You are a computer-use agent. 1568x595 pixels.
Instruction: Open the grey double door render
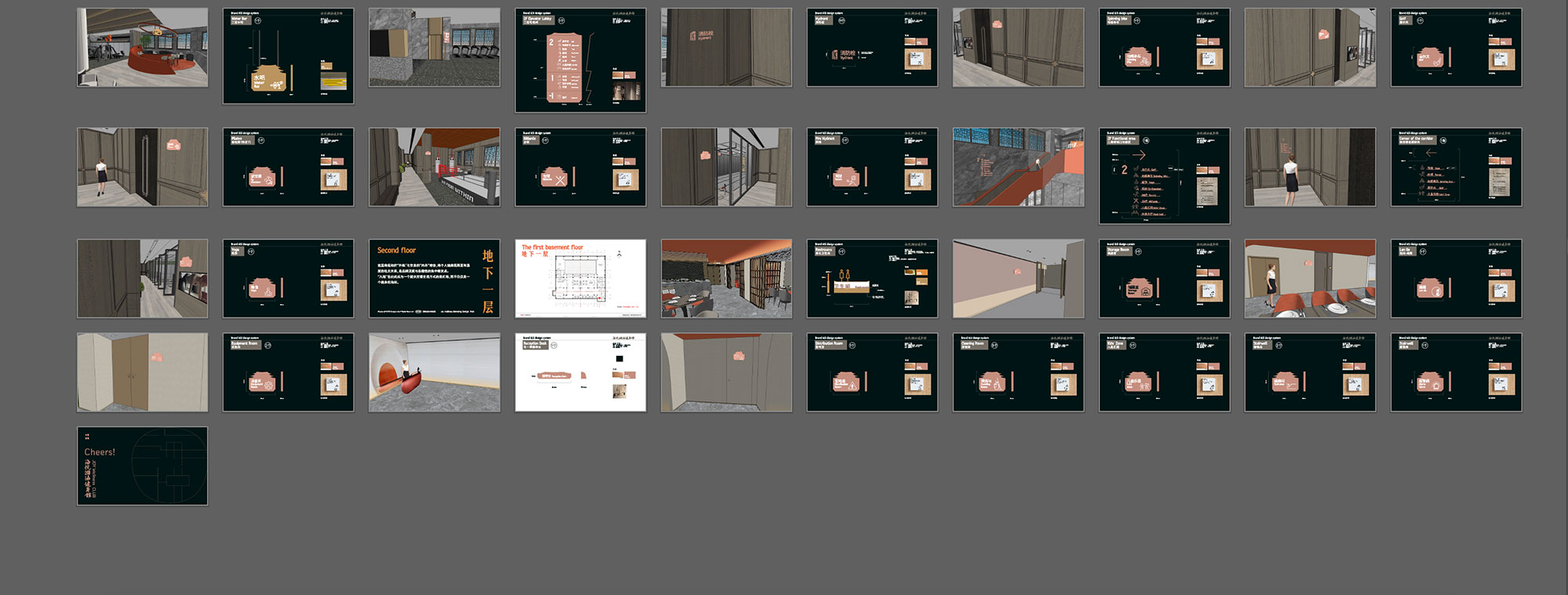(726, 372)
